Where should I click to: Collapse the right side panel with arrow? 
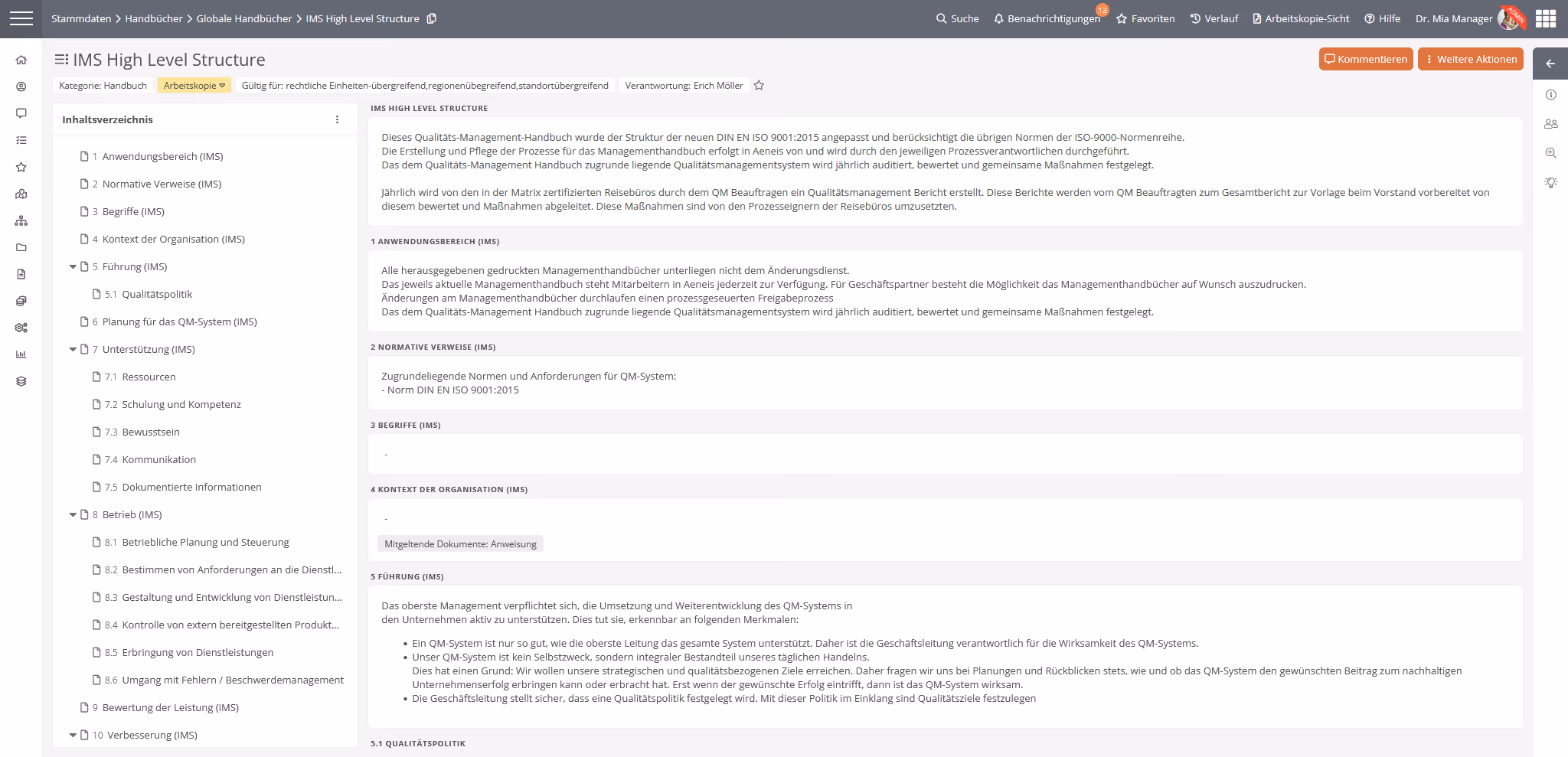click(1550, 64)
